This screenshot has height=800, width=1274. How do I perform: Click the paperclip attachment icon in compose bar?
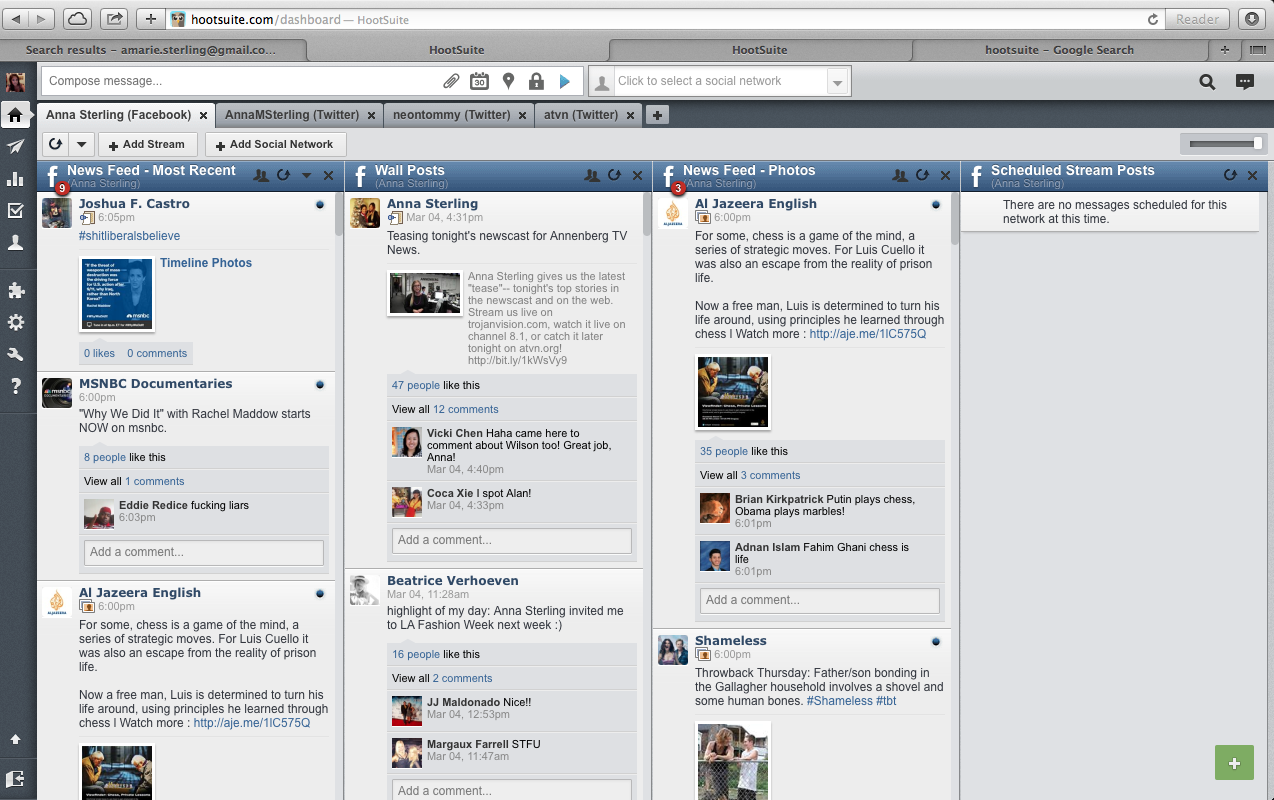click(x=452, y=82)
